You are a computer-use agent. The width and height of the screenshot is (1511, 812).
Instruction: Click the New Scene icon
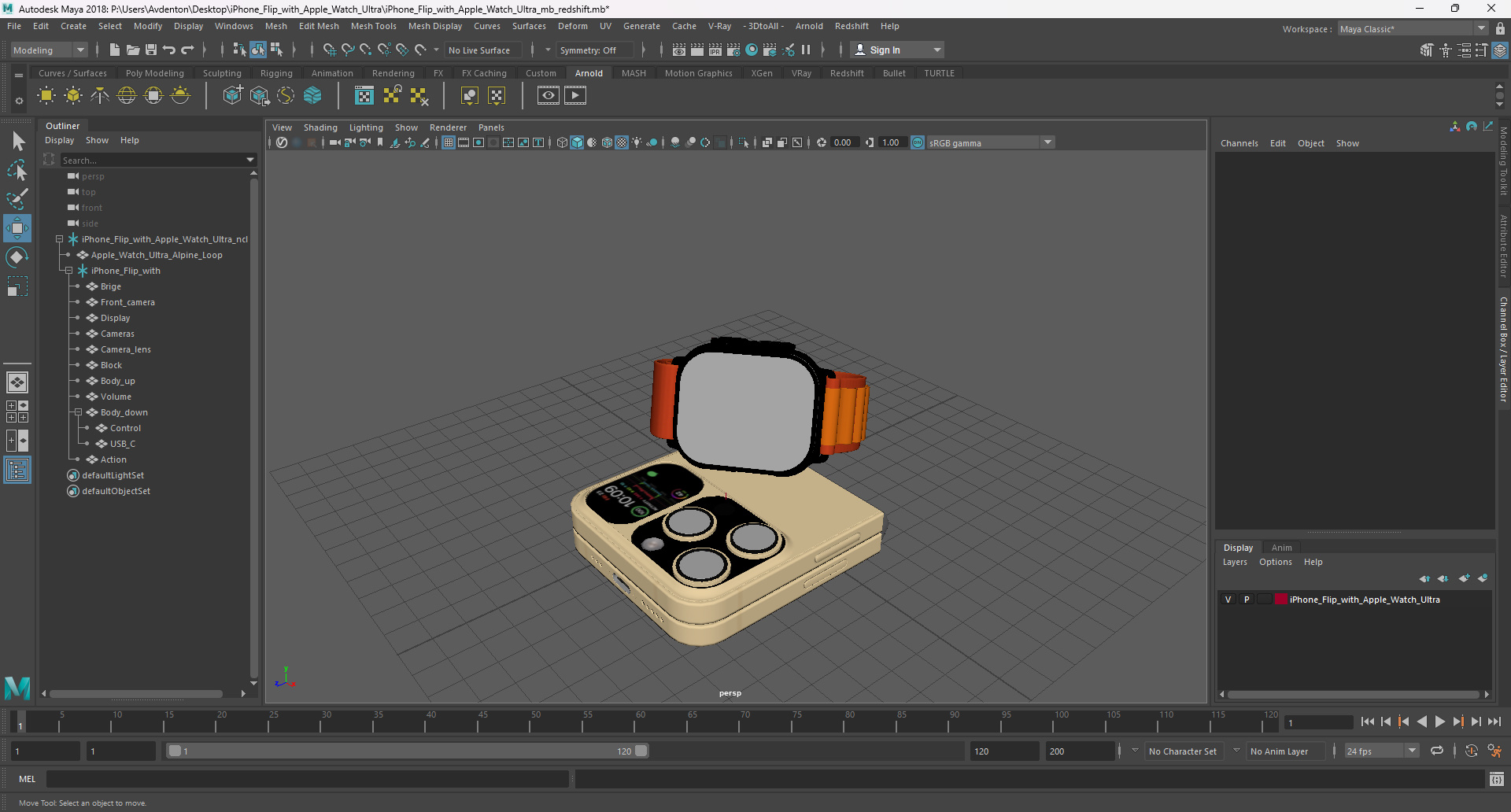point(115,50)
